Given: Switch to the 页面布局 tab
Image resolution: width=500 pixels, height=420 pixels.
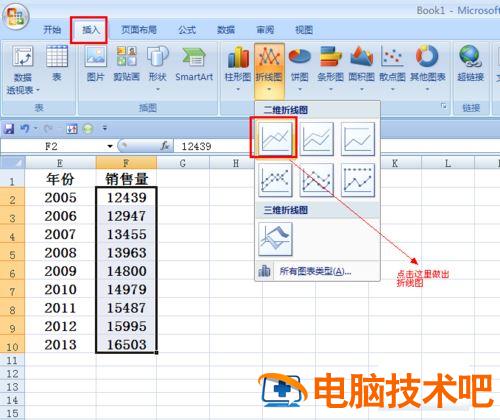Looking at the screenshot, I should point(139,30).
